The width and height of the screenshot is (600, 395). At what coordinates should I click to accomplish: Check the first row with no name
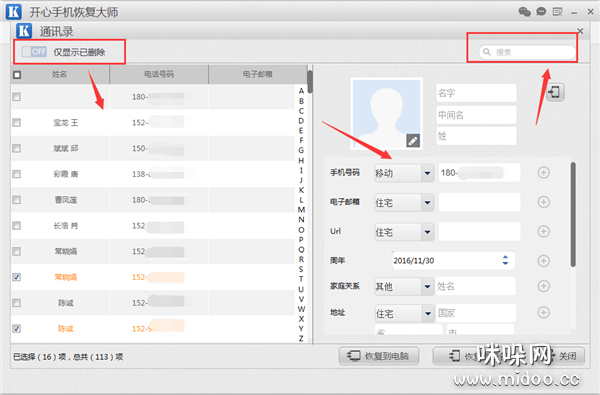point(16,97)
